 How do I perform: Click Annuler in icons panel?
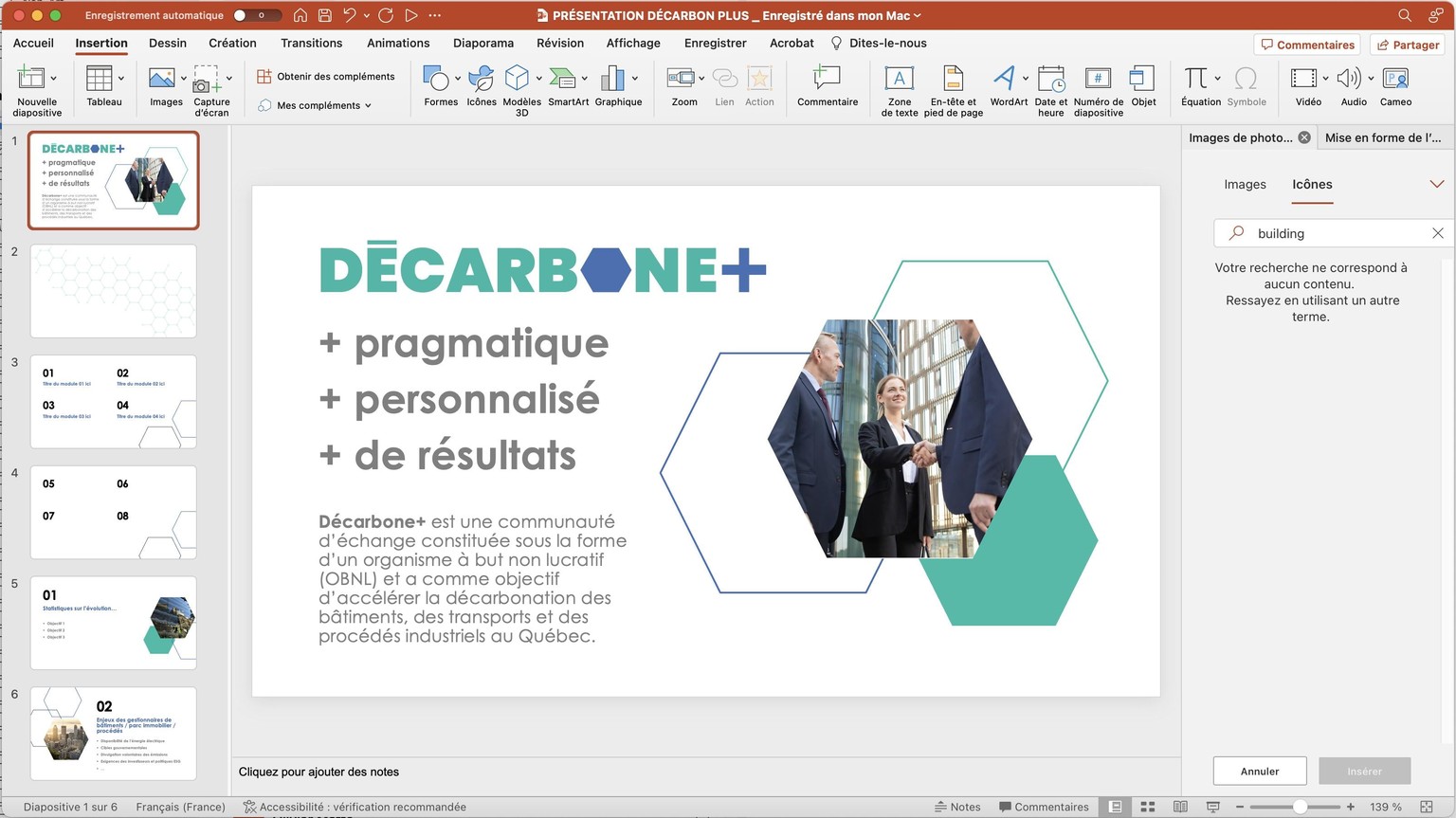1260,771
